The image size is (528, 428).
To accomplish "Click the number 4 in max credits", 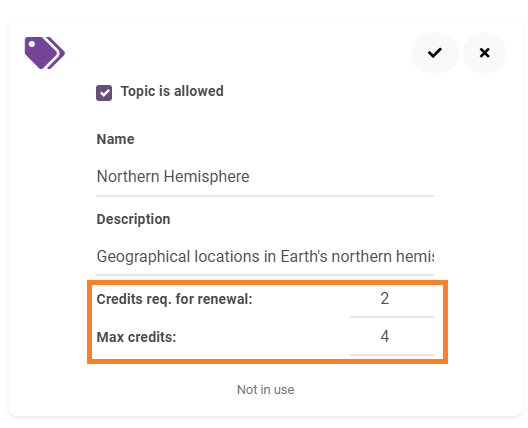I will coord(385,336).
